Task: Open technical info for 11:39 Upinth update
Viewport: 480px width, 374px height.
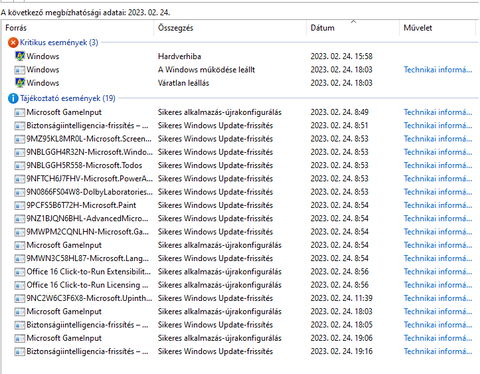Action: pos(438,298)
